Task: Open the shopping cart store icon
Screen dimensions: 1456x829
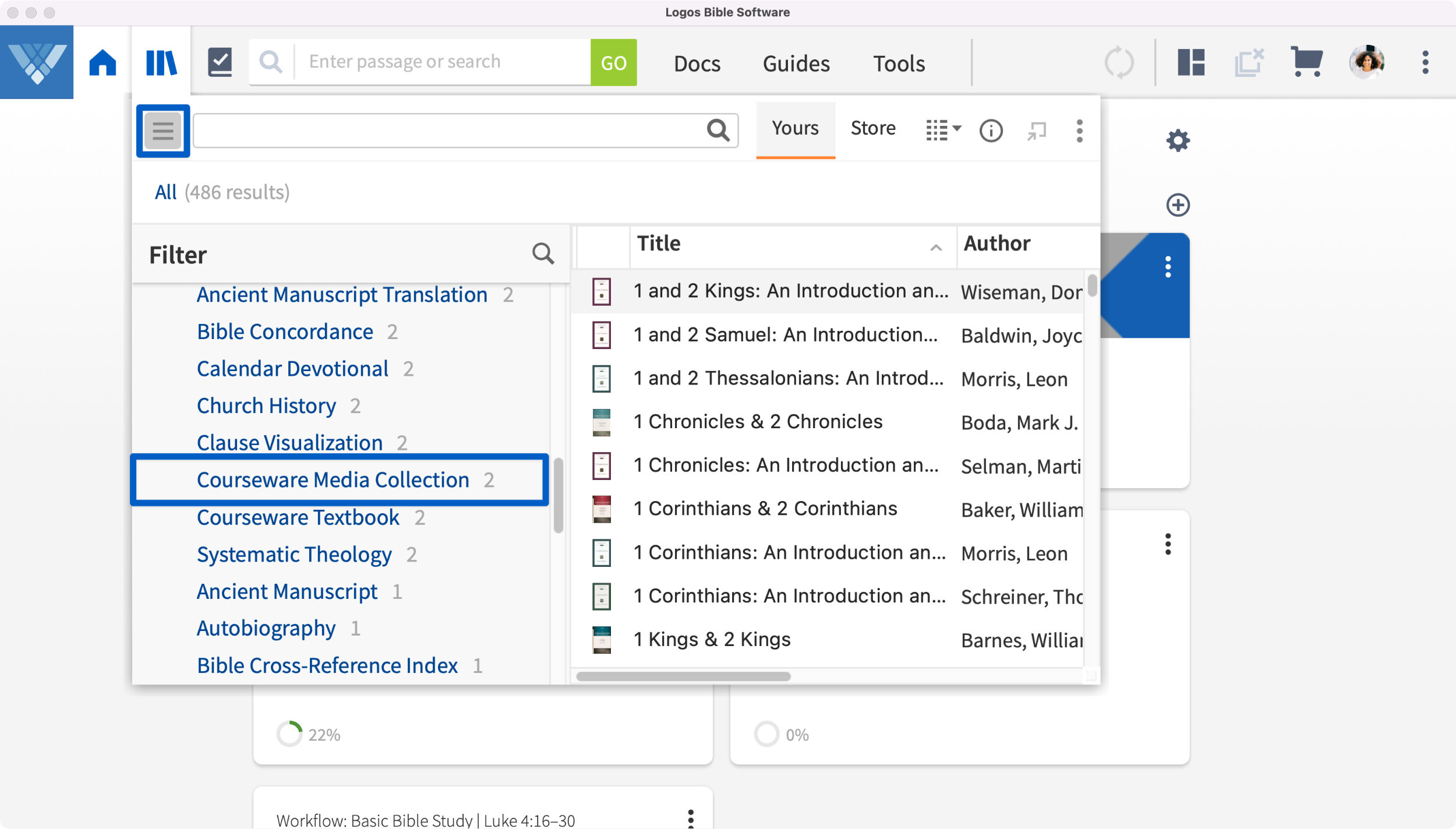Action: (1306, 62)
